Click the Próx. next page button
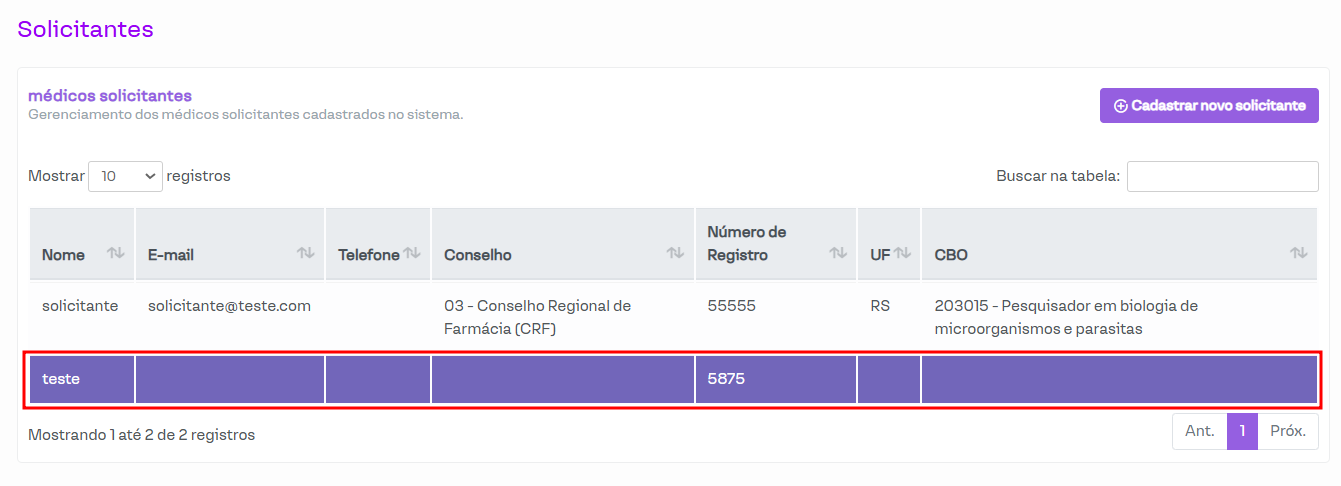This screenshot has height=486, width=1341. pos(1288,431)
